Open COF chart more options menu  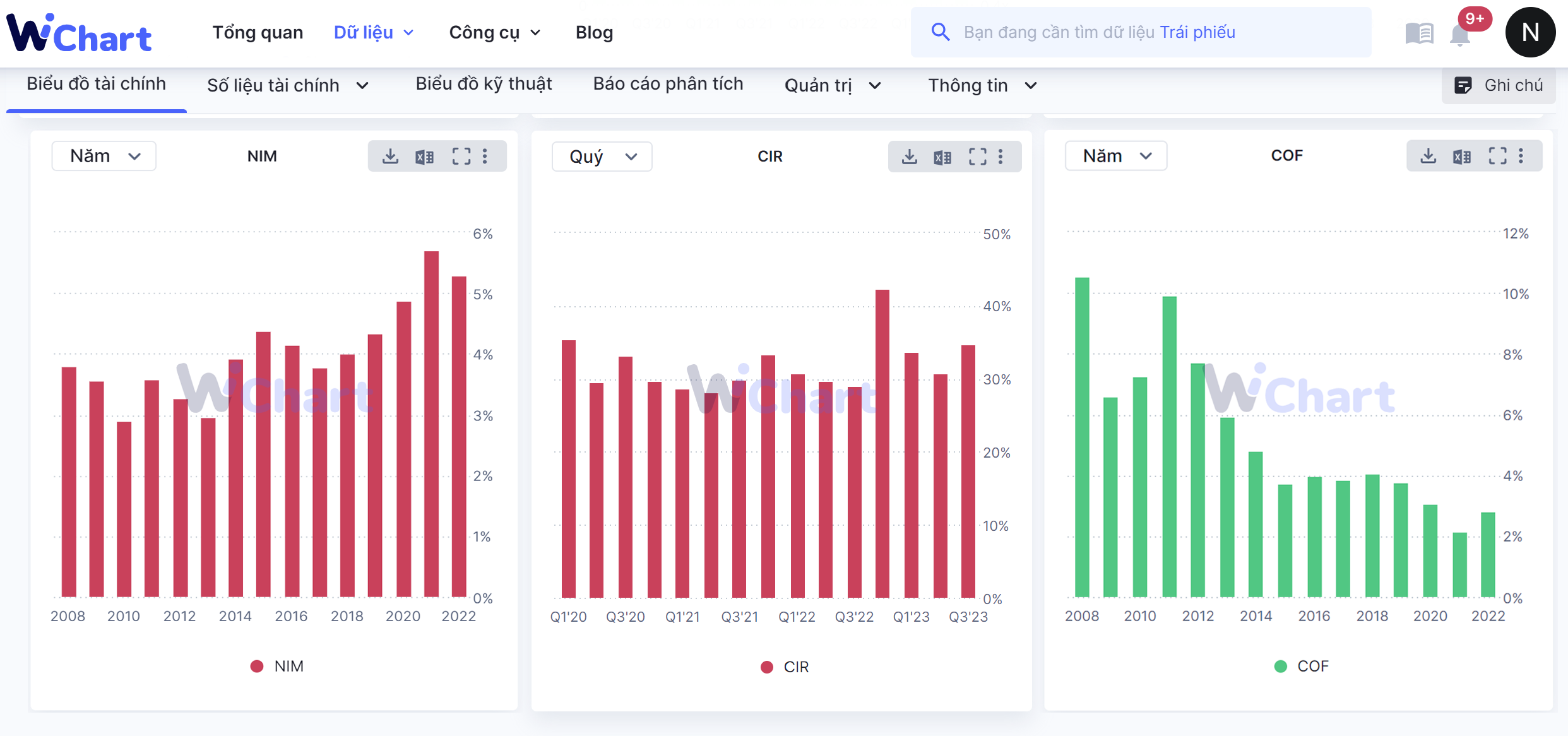[1521, 156]
